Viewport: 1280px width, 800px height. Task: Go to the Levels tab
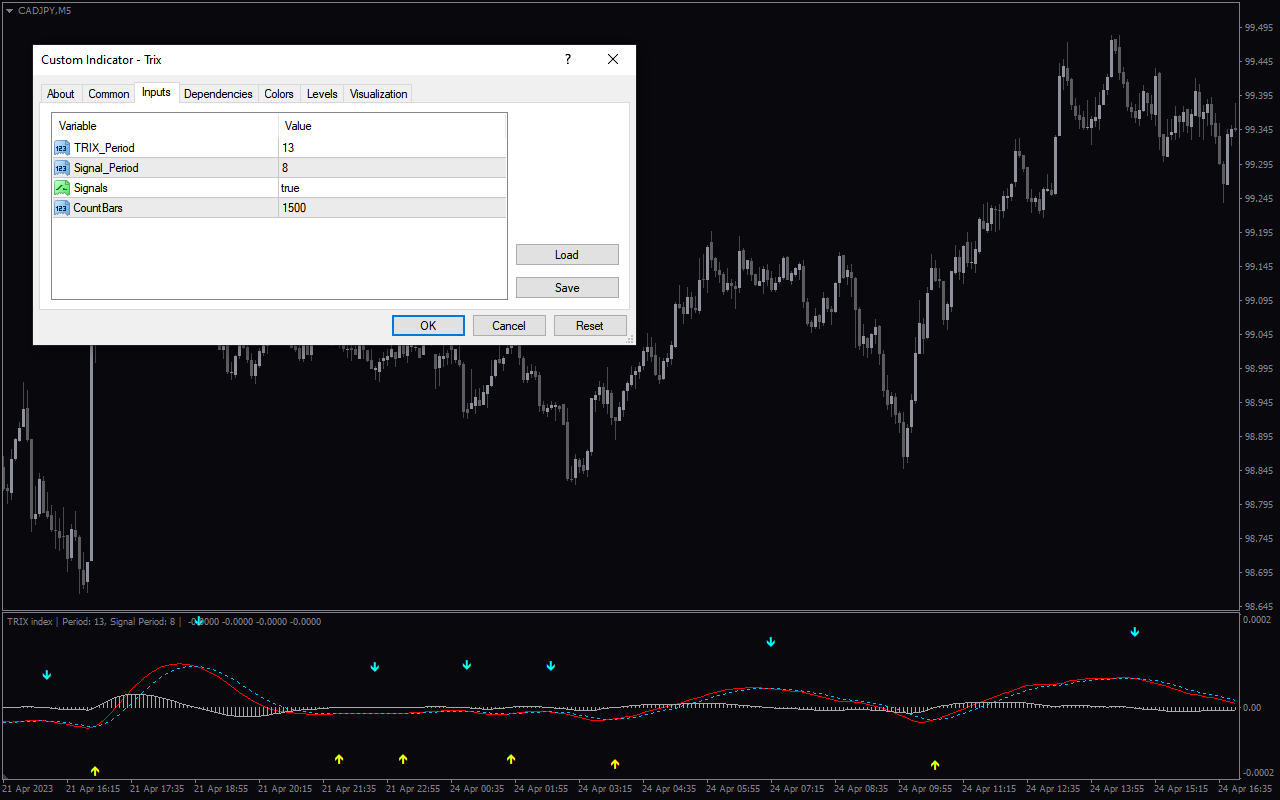point(322,94)
